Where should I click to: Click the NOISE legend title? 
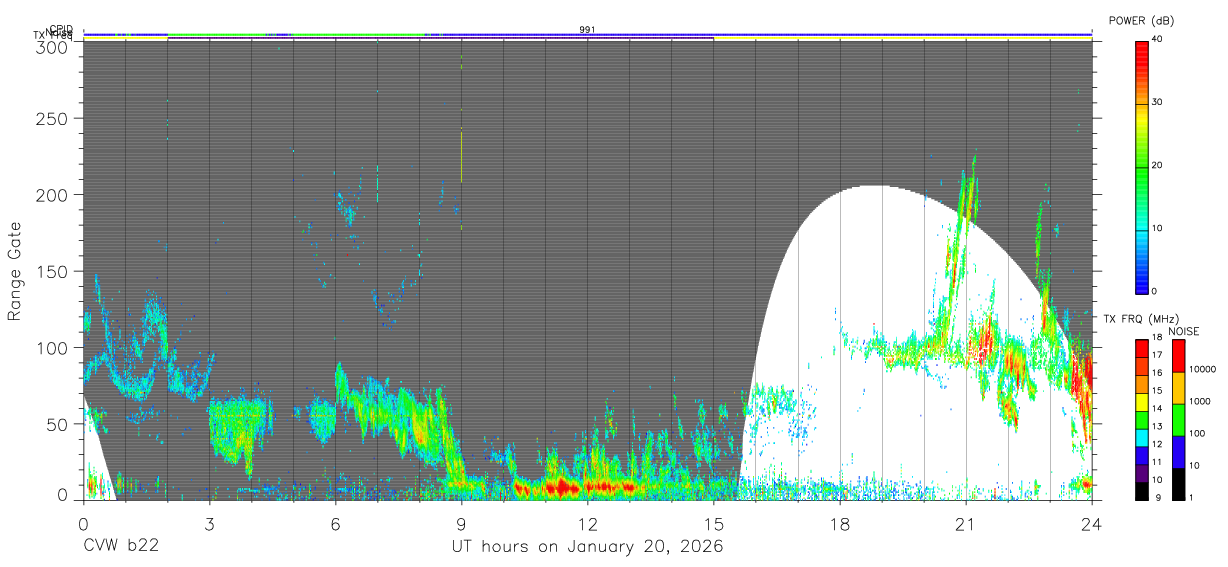(1183, 331)
